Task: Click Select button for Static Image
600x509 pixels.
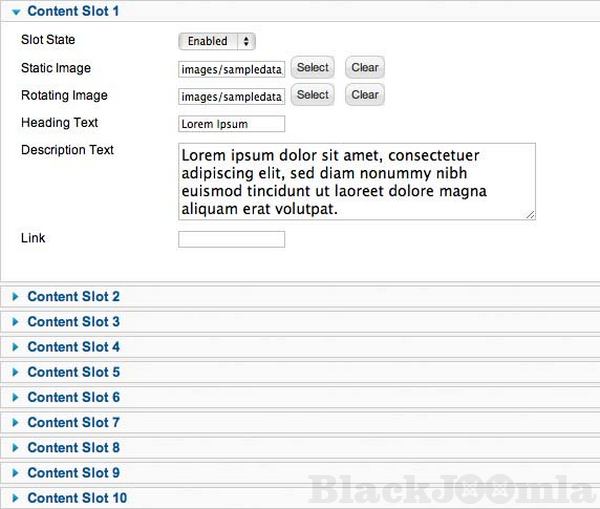Action: point(312,68)
